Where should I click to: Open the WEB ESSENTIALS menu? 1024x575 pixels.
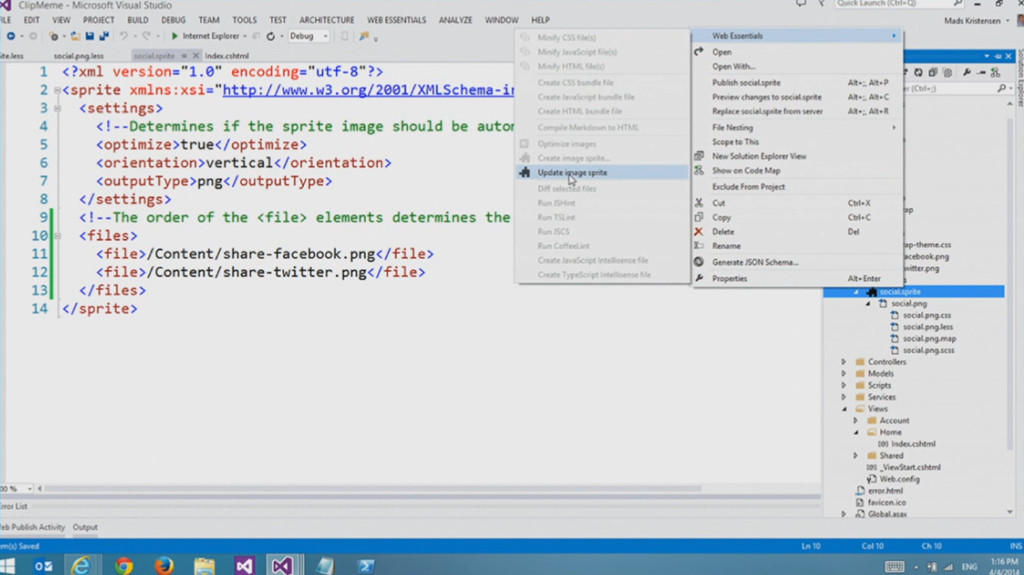pyautogui.click(x=396, y=20)
